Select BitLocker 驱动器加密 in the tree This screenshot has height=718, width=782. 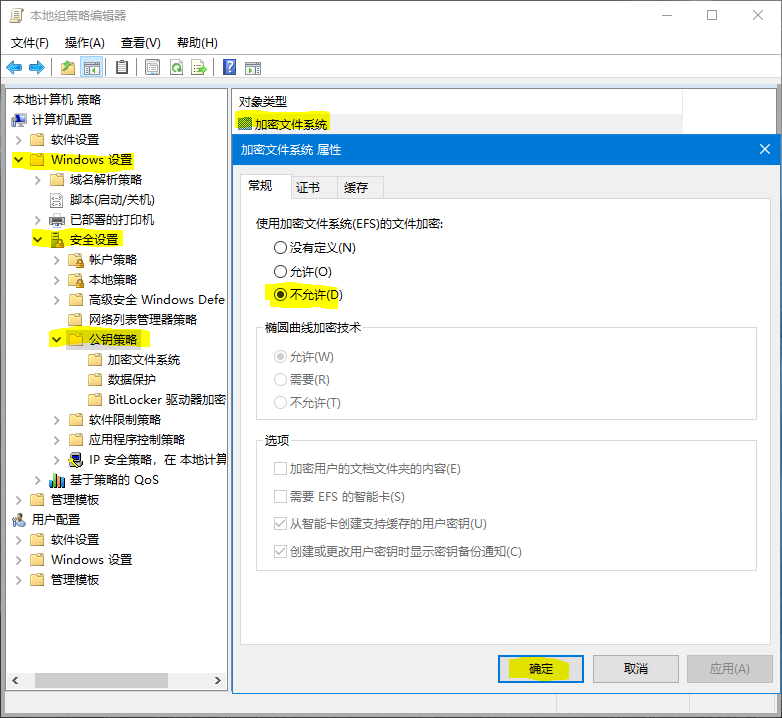(166, 399)
